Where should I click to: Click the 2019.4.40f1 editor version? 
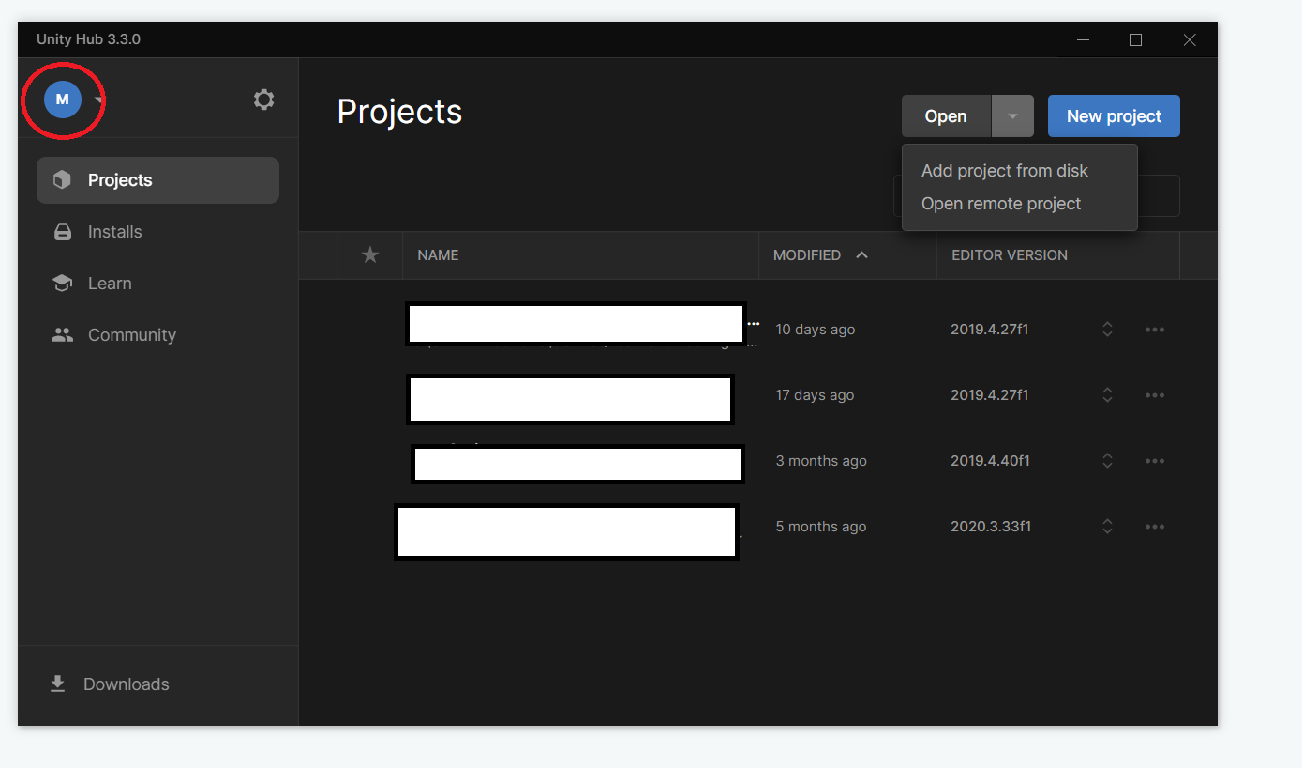990,461
